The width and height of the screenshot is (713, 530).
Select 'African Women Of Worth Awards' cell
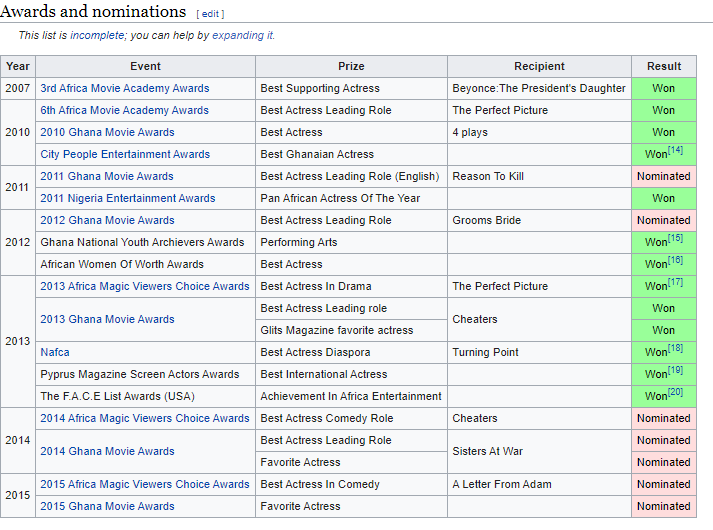(146, 264)
